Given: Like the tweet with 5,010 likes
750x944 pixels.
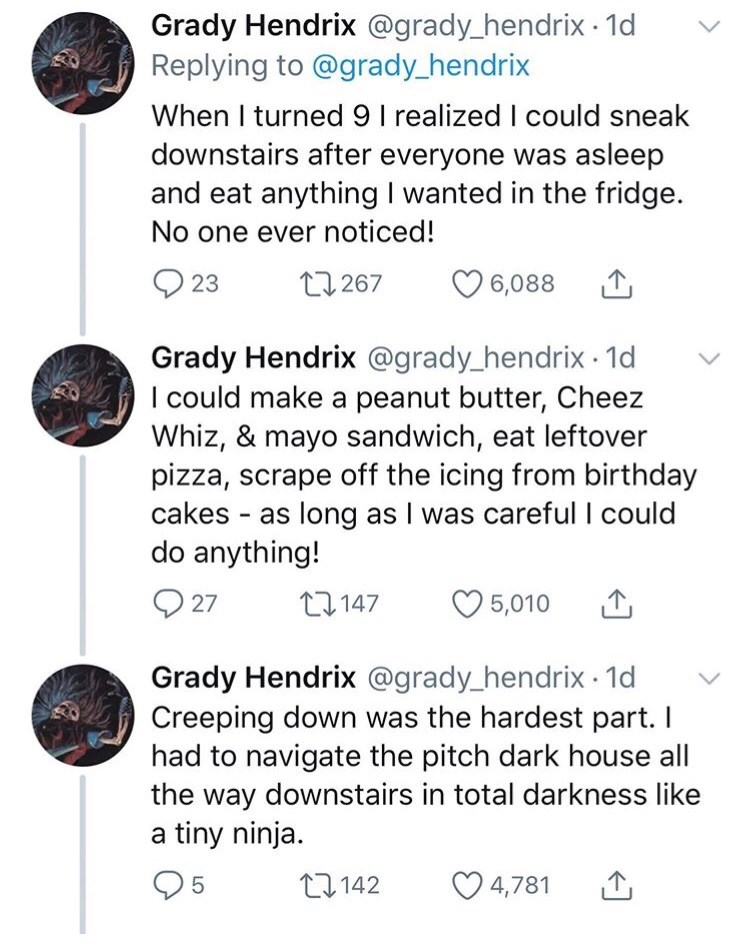Looking at the screenshot, I should coord(467,603).
